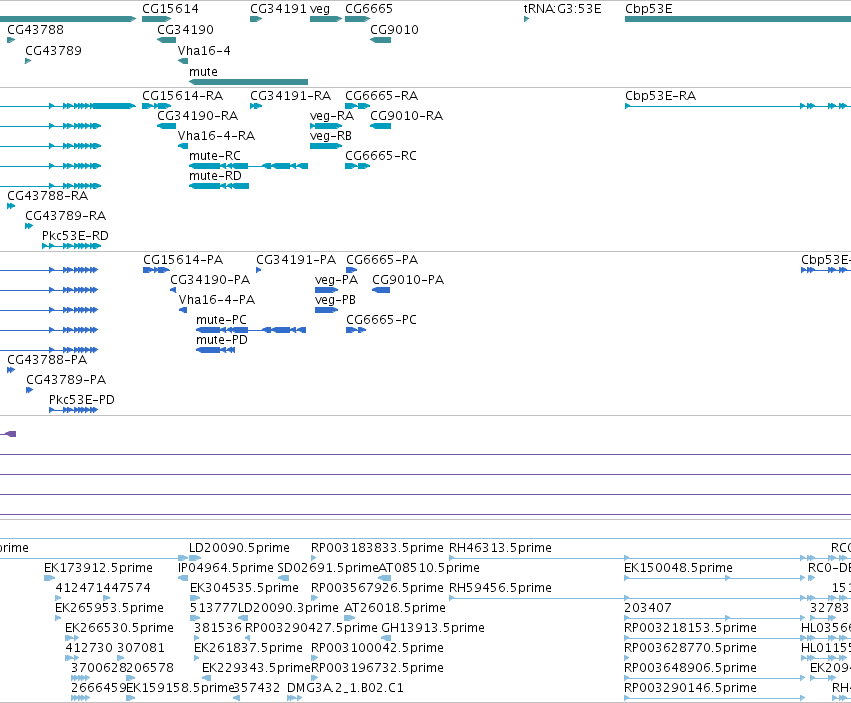Click the mute-RD transcript label
Viewport: 851px width, 703px height.
[215, 176]
